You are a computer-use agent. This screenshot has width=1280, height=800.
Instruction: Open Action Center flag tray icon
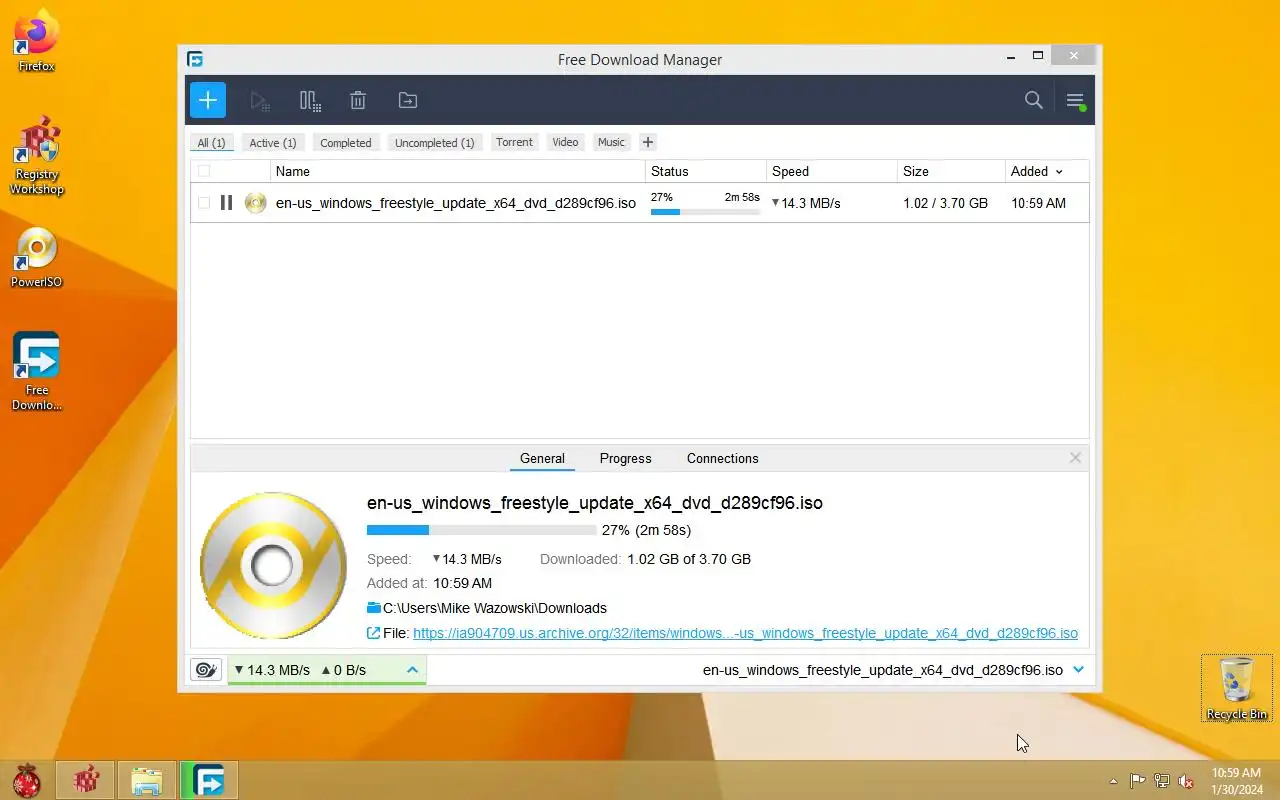[x=1138, y=781]
